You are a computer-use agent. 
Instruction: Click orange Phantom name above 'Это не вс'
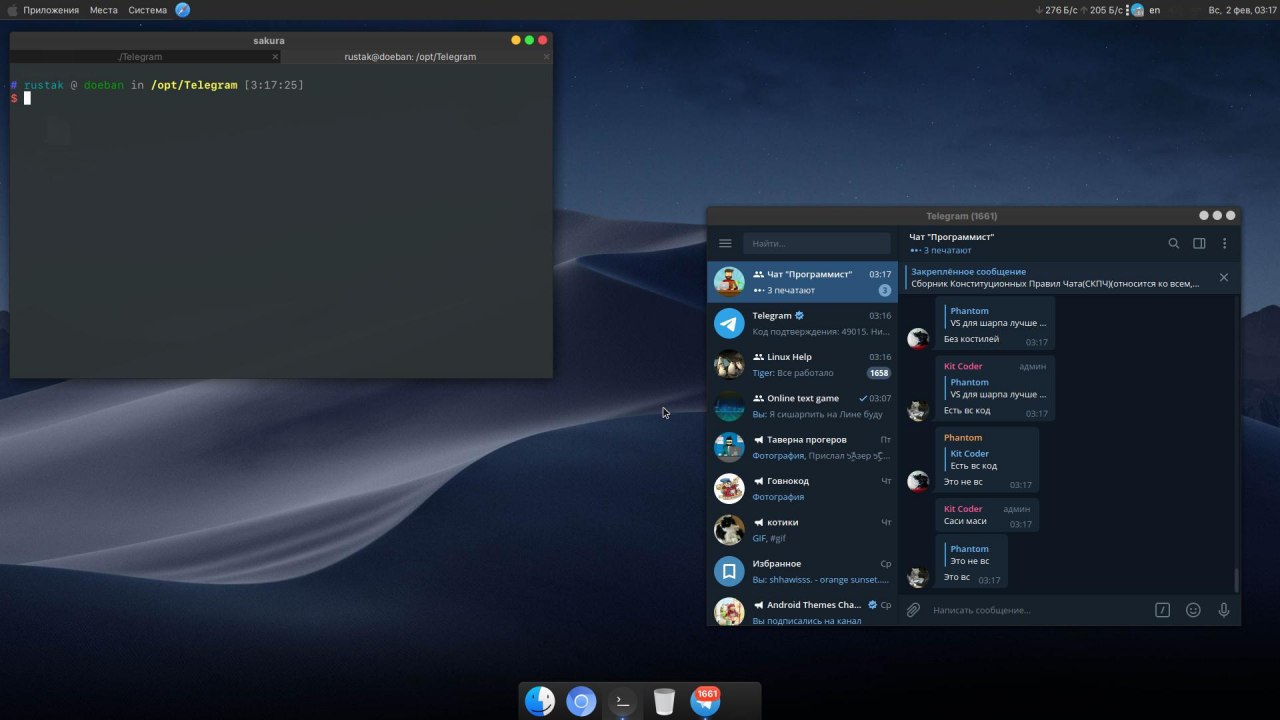tap(963, 437)
